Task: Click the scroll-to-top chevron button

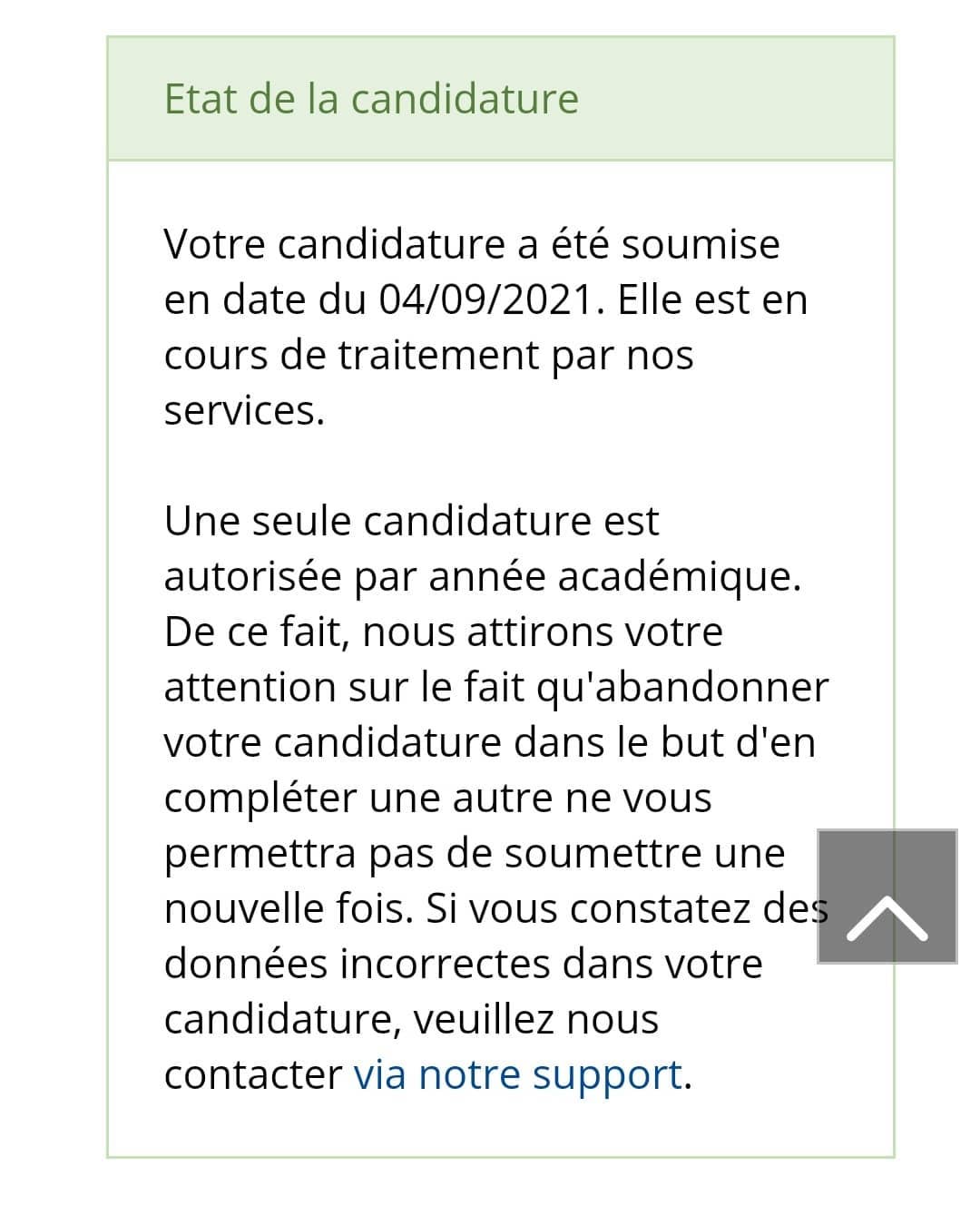Action: click(x=887, y=896)
